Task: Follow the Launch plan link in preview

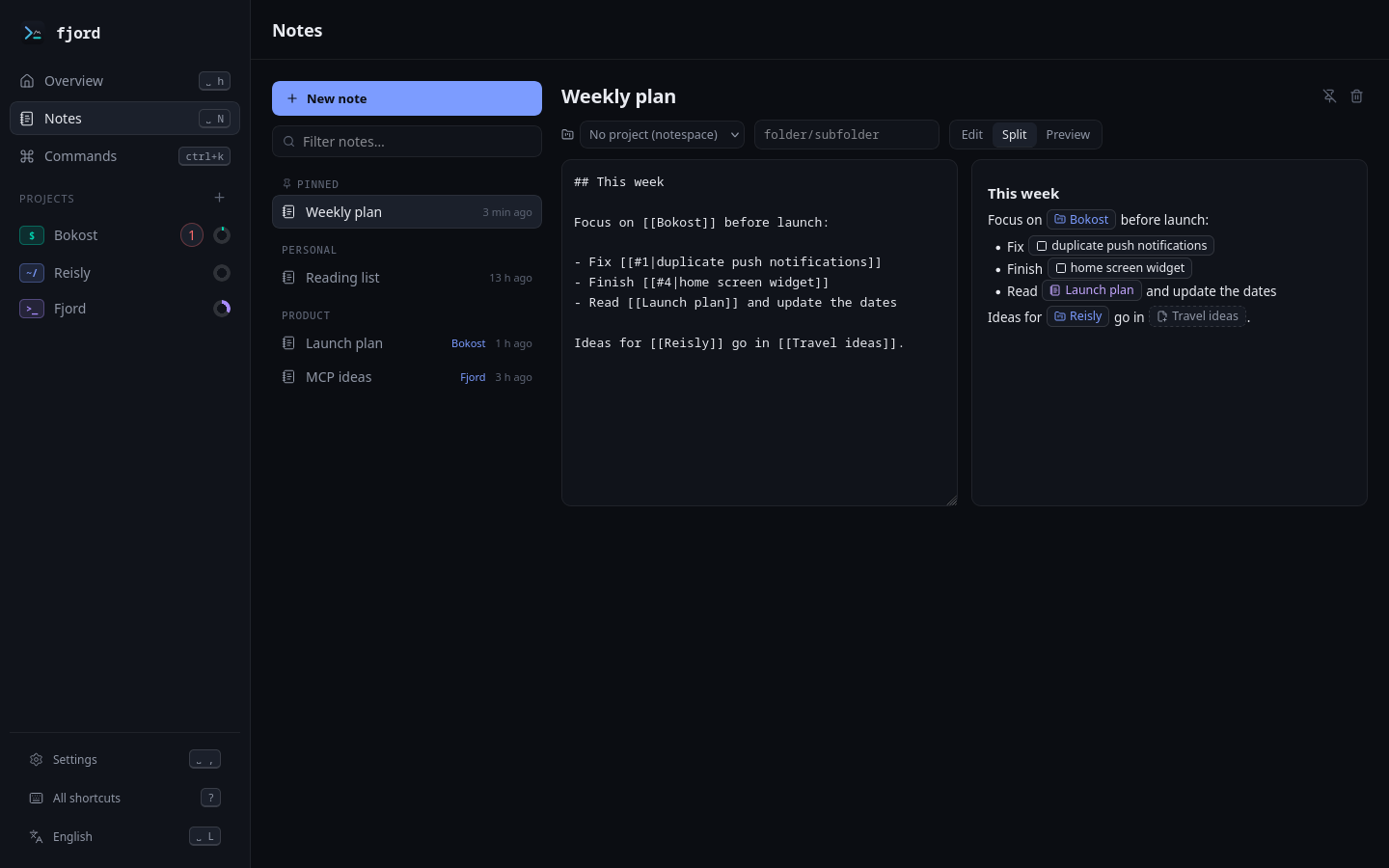Action: [x=1092, y=290]
